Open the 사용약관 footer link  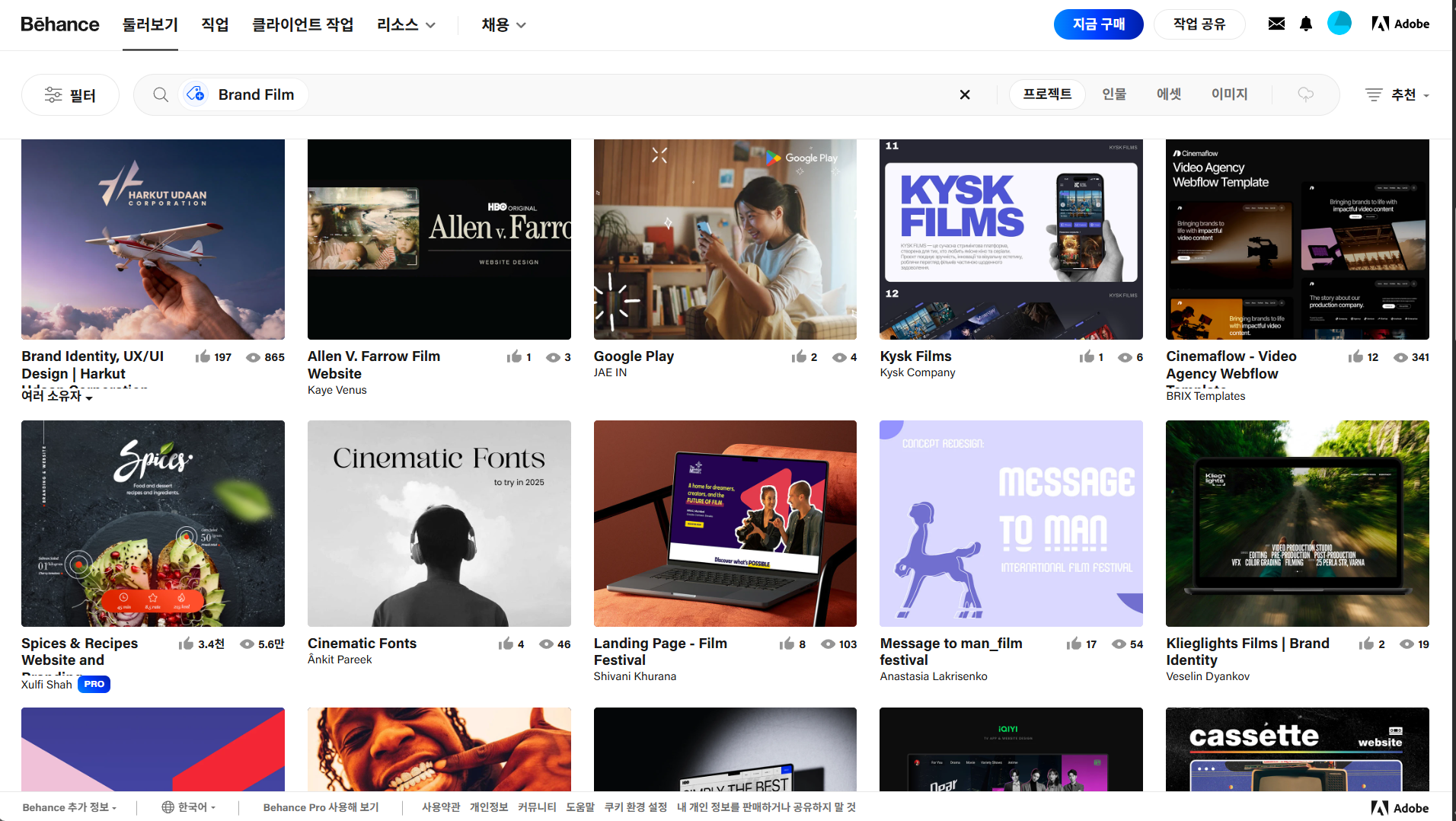(x=441, y=807)
